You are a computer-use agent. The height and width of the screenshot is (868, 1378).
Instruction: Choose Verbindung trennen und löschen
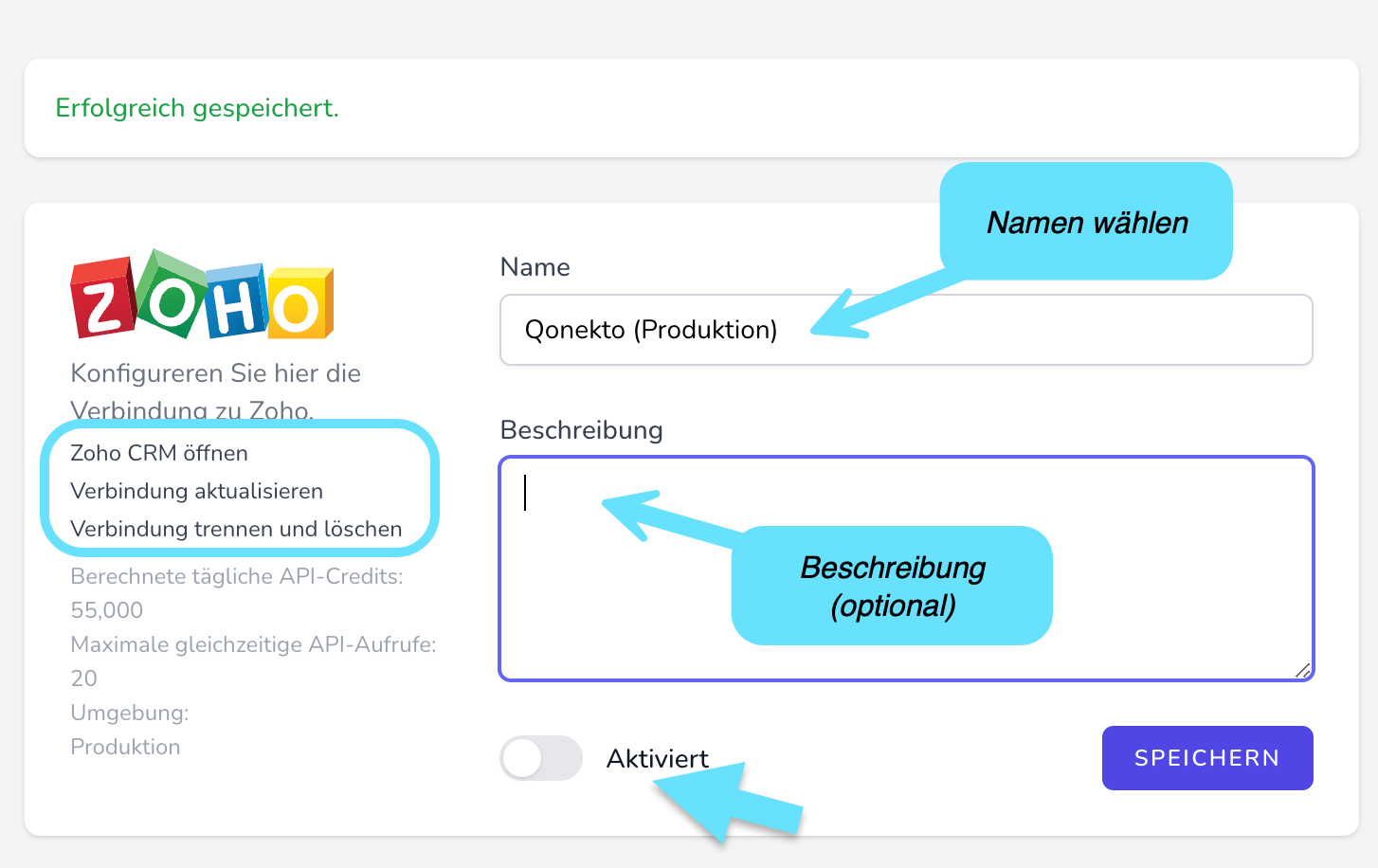236,529
